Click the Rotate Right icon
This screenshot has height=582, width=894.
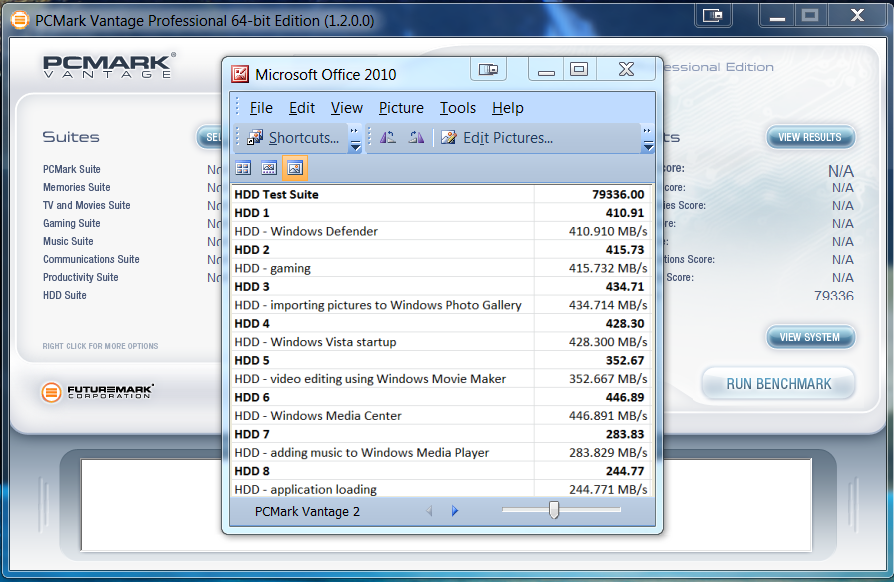pyautogui.click(x=416, y=138)
